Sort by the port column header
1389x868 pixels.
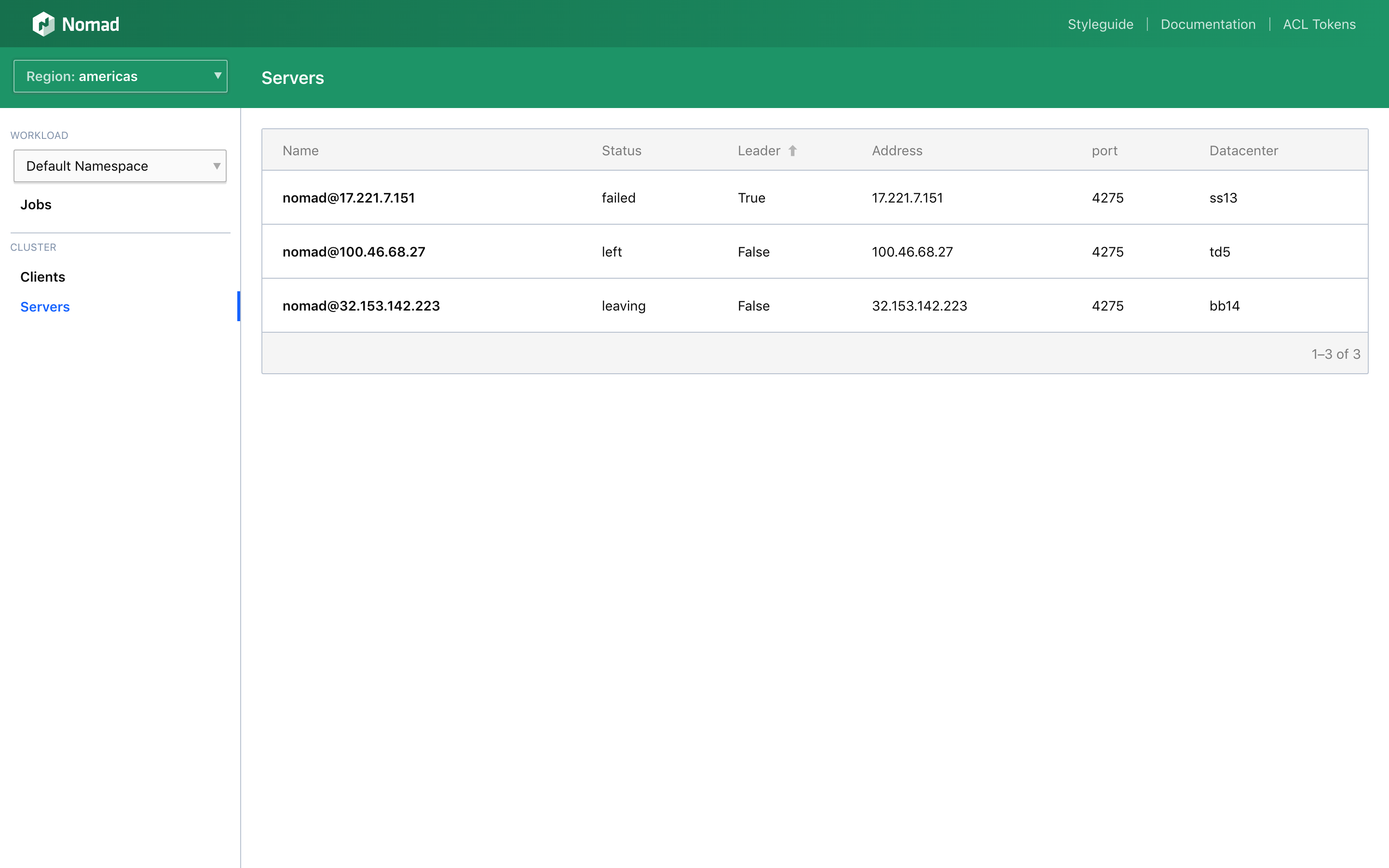pos(1104,151)
